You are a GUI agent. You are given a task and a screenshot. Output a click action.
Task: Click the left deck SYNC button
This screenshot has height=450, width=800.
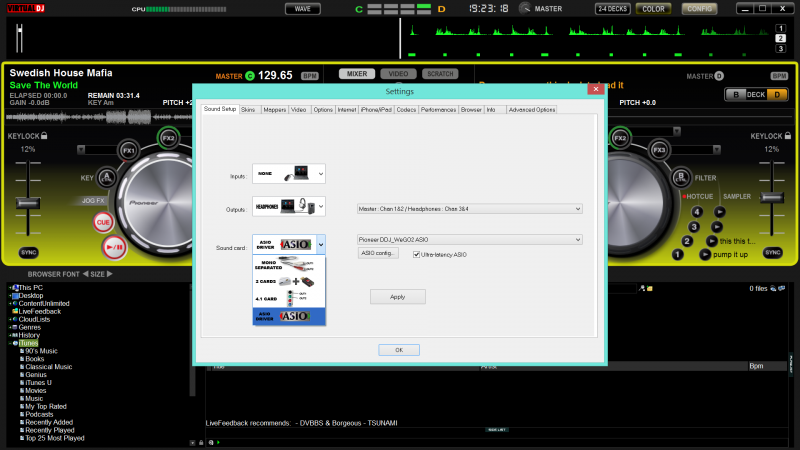pos(29,253)
